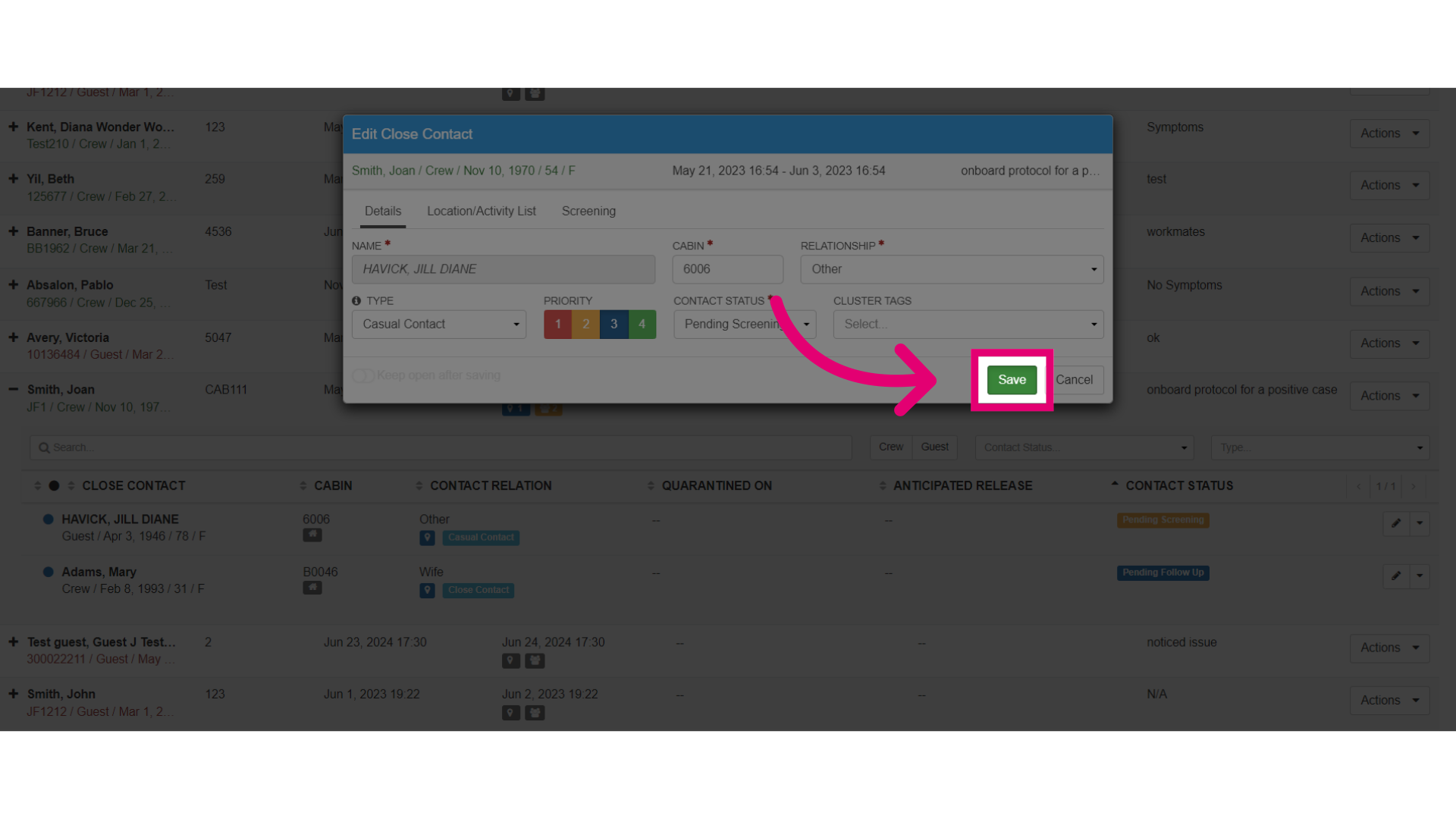Click cabin icon under 6006

pos(312,535)
